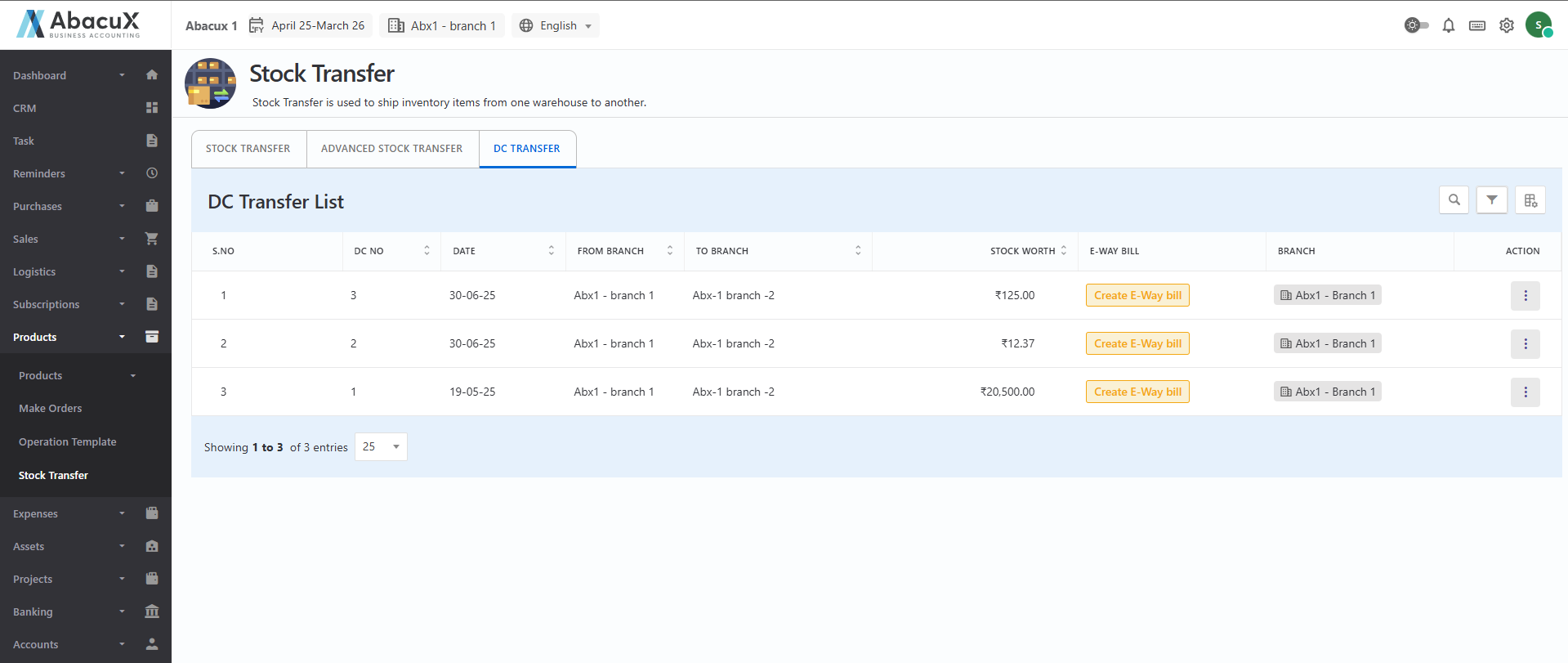Viewport: 1568px width, 663px height.
Task: Click the keyboard shortcuts icon
Action: pyautogui.click(x=1476, y=26)
